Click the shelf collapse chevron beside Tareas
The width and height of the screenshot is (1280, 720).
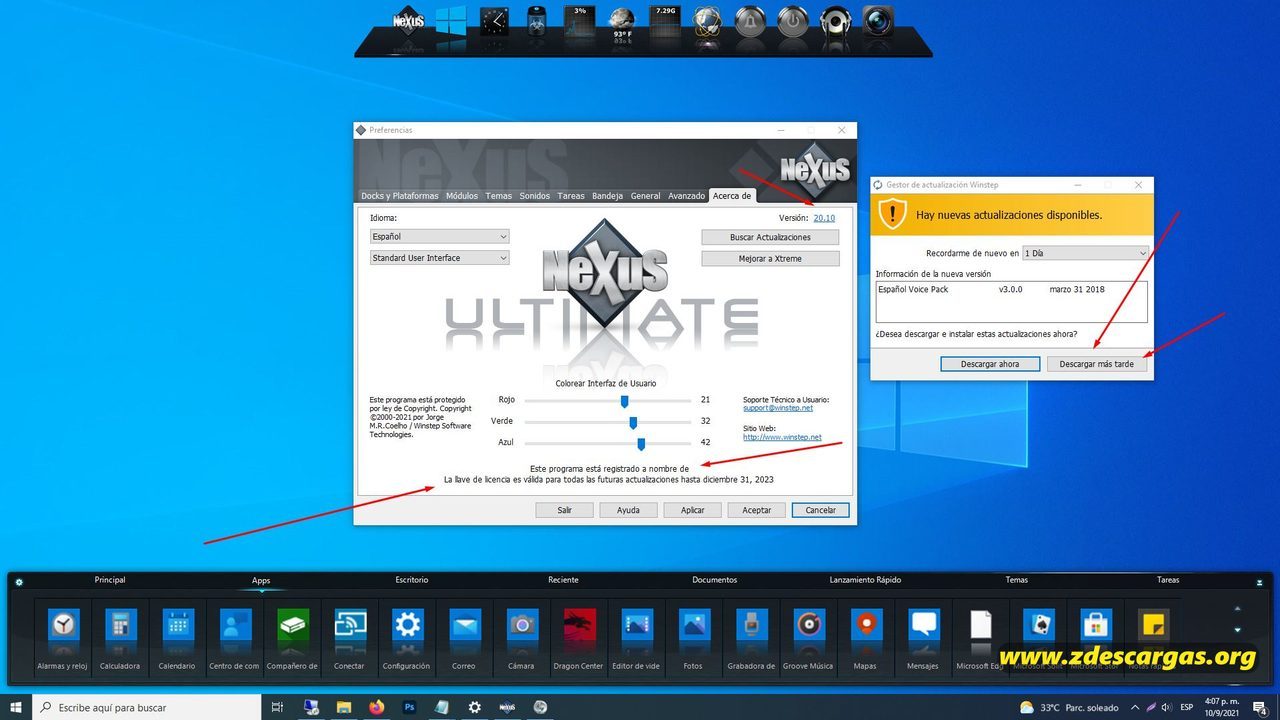1259,581
